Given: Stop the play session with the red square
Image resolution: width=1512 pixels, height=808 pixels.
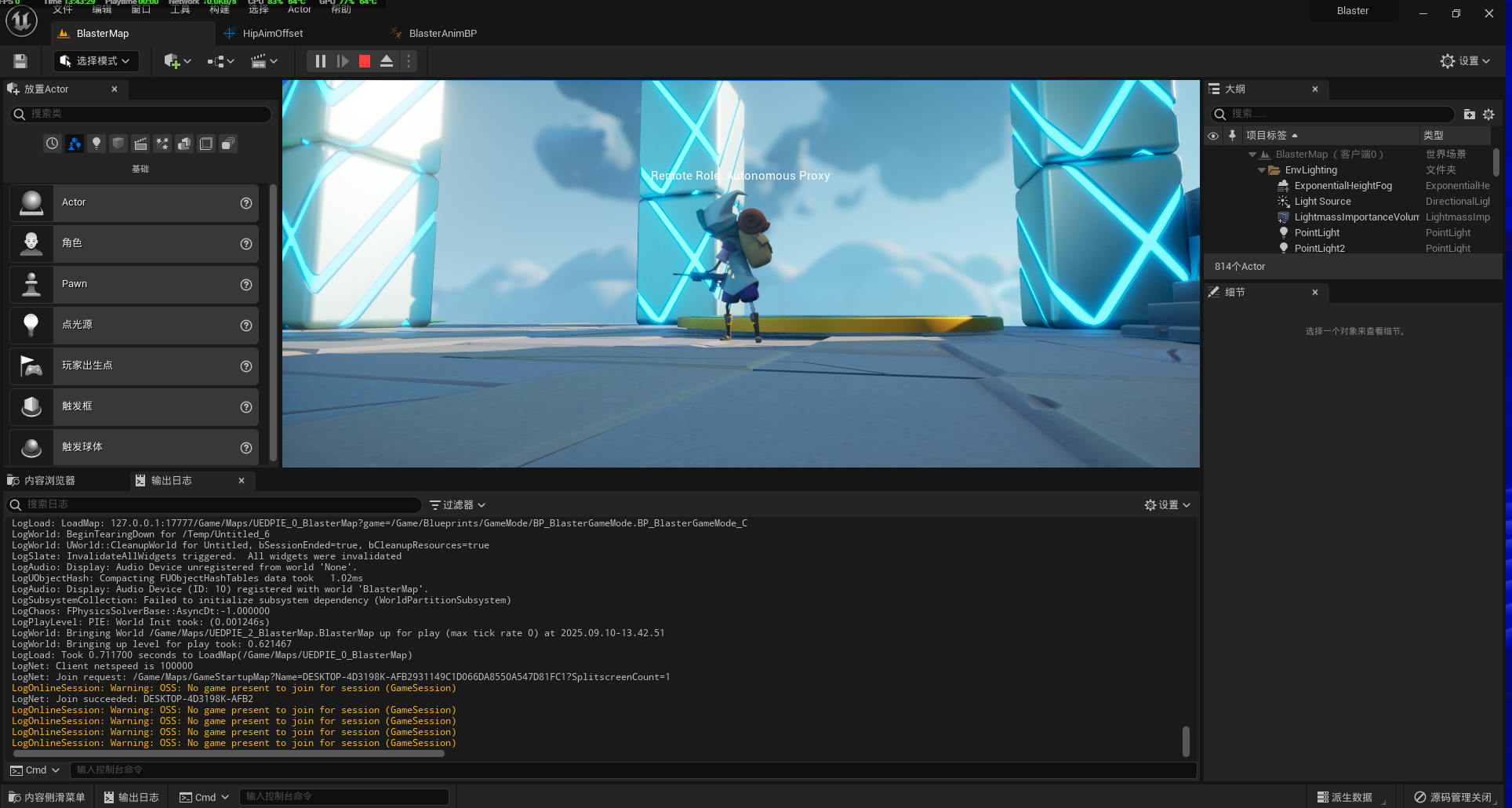Looking at the screenshot, I should coord(365,61).
